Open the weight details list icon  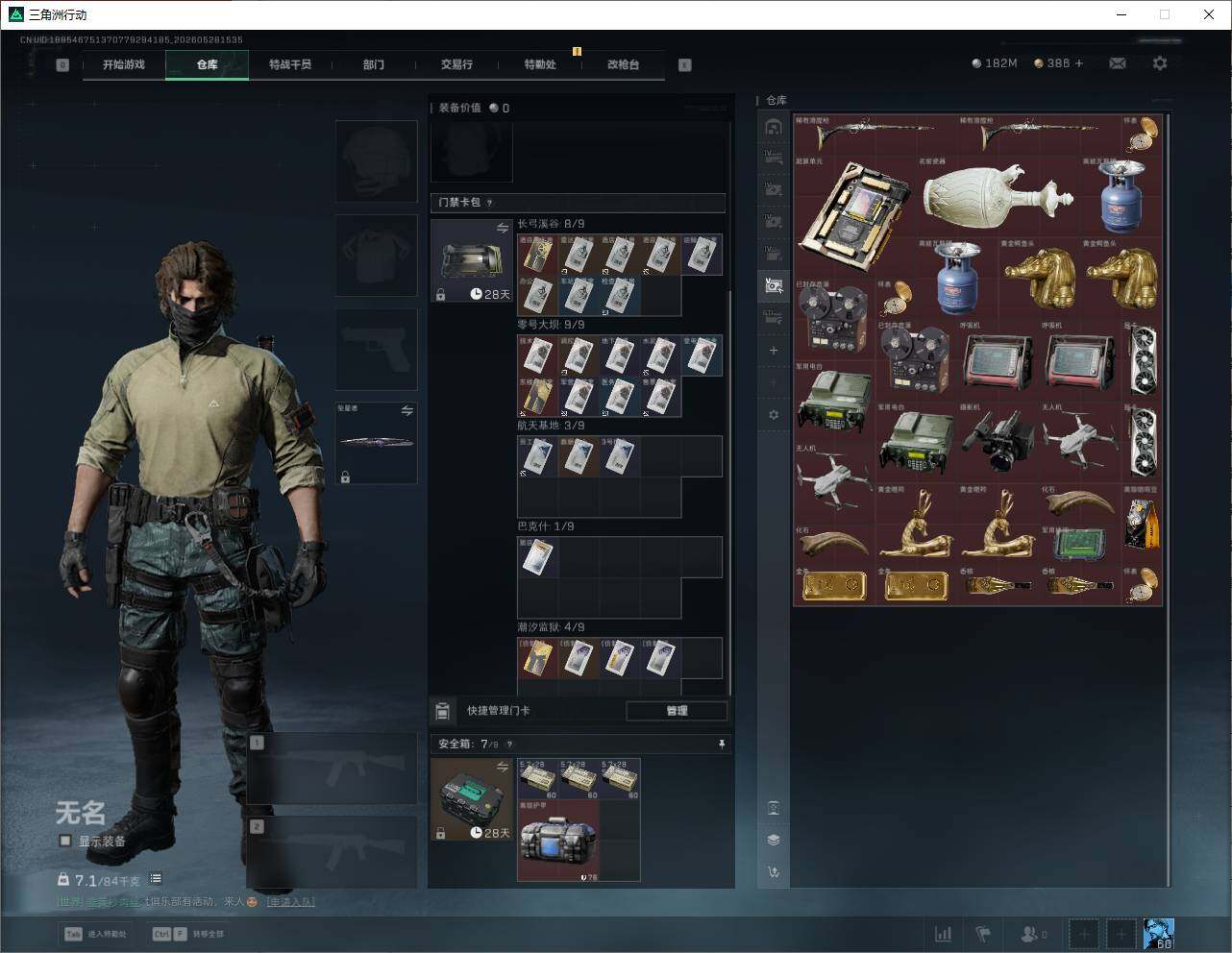[x=156, y=879]
